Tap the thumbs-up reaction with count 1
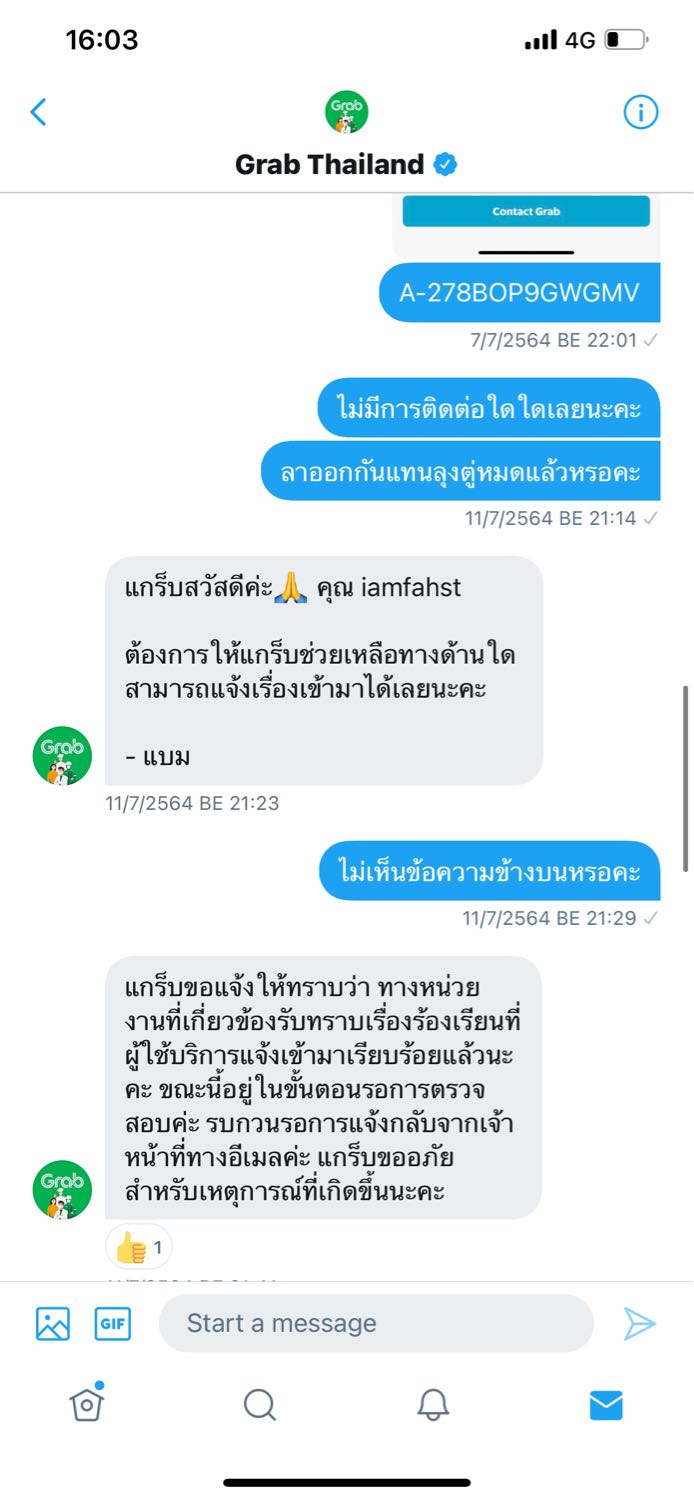This screenshot has width=694, height=1500. click(139, 1247)
